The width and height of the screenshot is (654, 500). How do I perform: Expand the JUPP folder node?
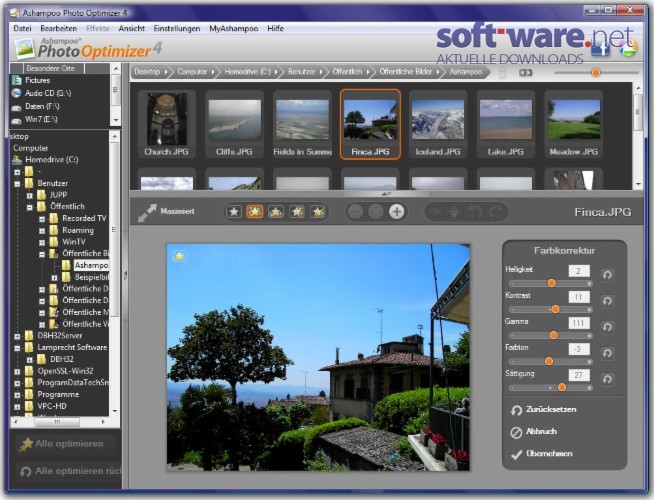pos(30,195)
